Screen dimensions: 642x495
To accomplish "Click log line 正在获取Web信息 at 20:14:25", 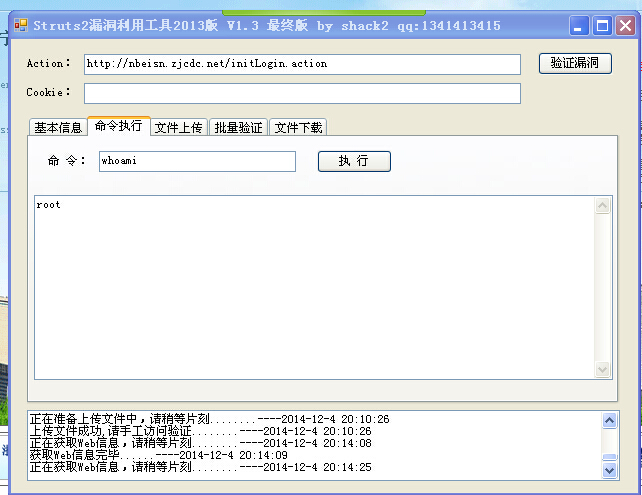I will click(200, 467).
